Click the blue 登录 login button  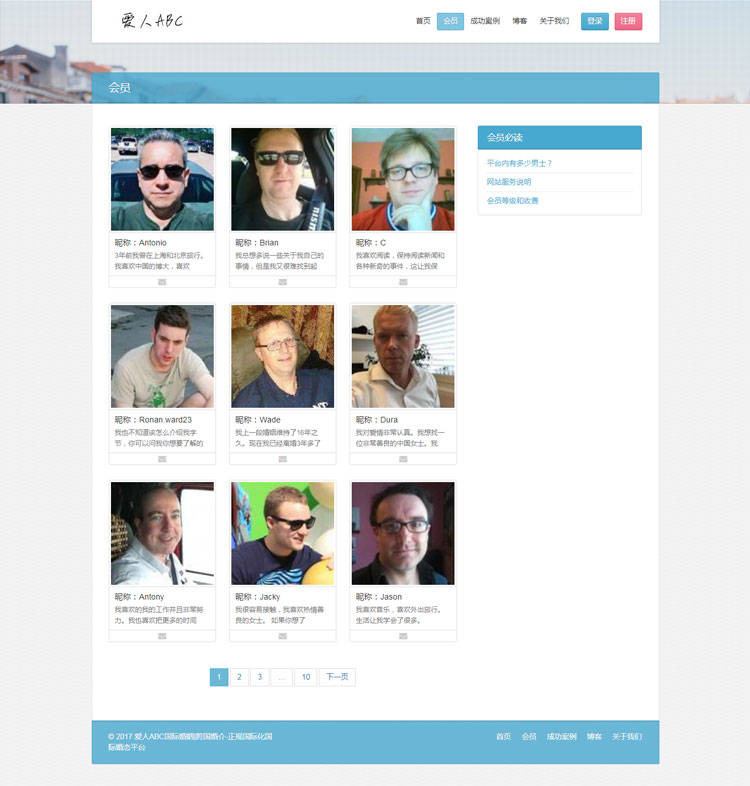coord(595,21)
